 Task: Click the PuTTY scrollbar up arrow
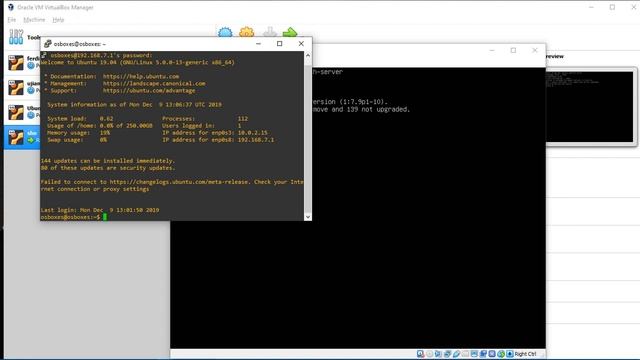point(308,55)
